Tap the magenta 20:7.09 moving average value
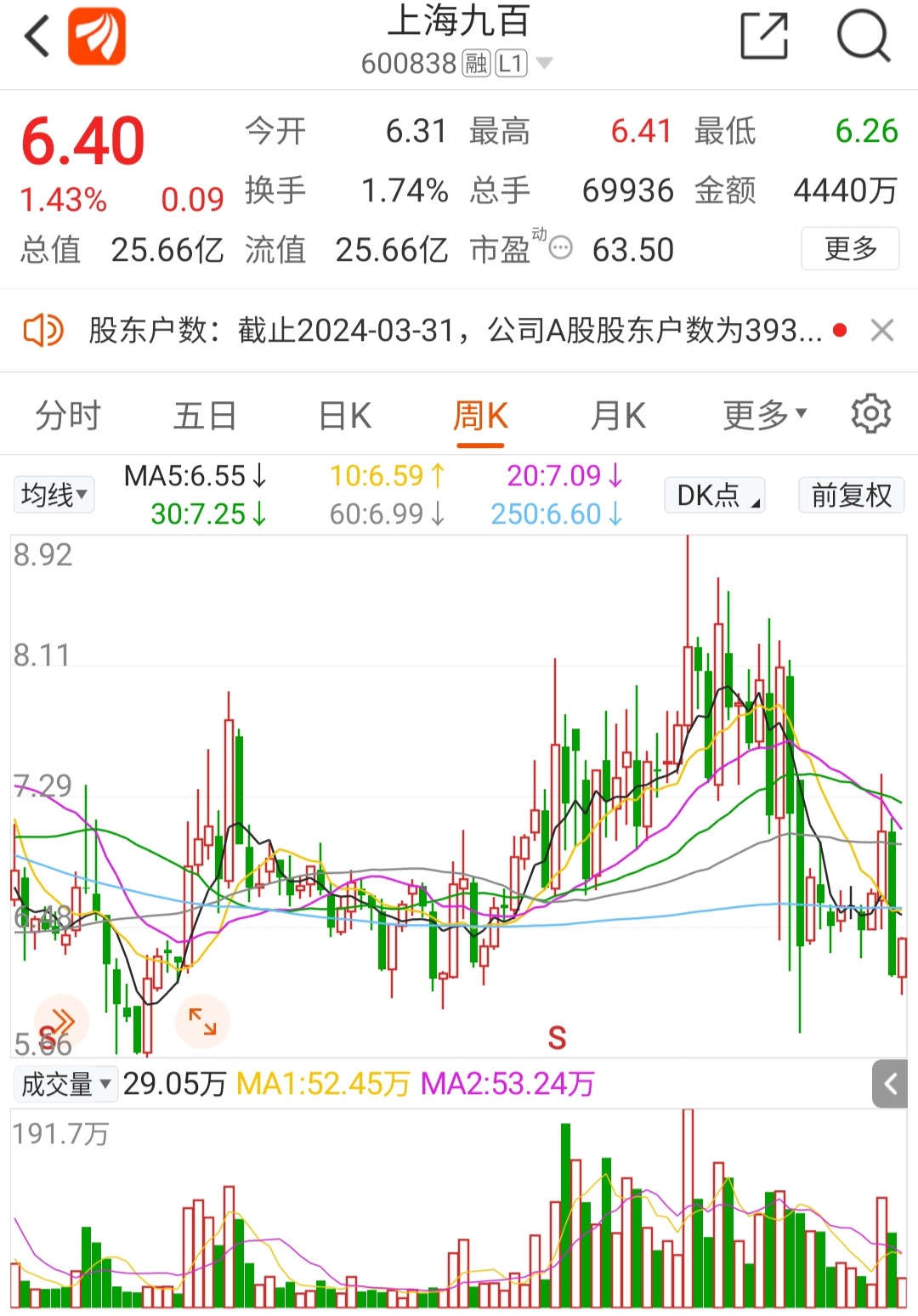Viewport: 918px width, 1316px height. (565, 475)
